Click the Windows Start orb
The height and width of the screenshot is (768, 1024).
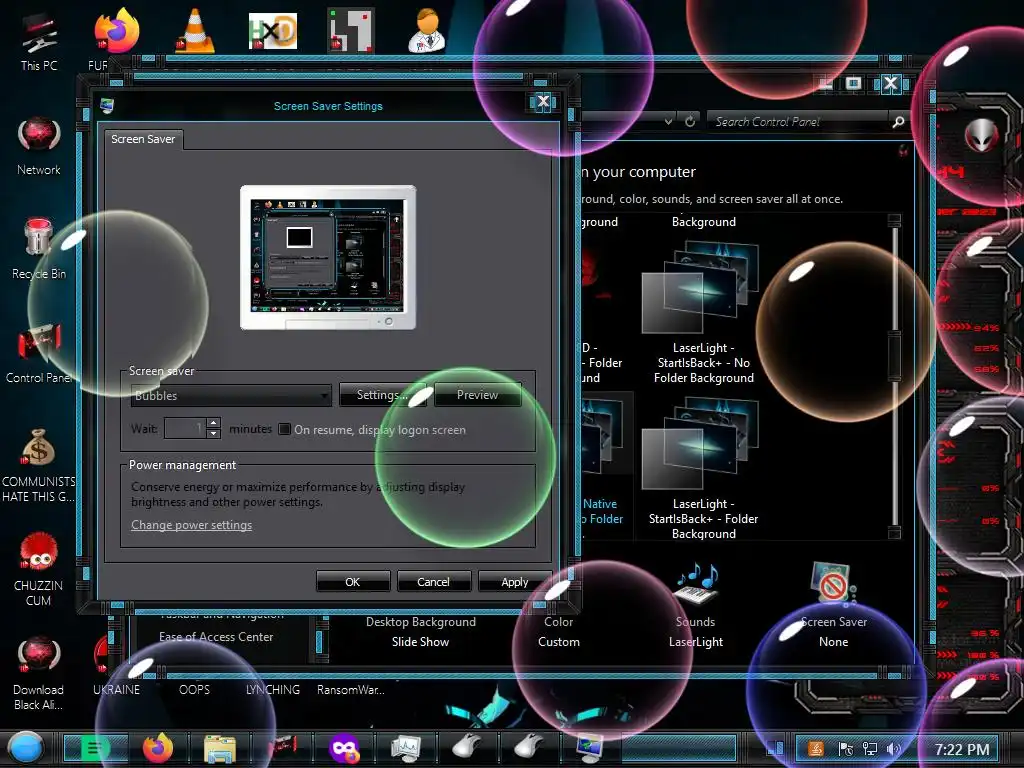click(26, 748)
